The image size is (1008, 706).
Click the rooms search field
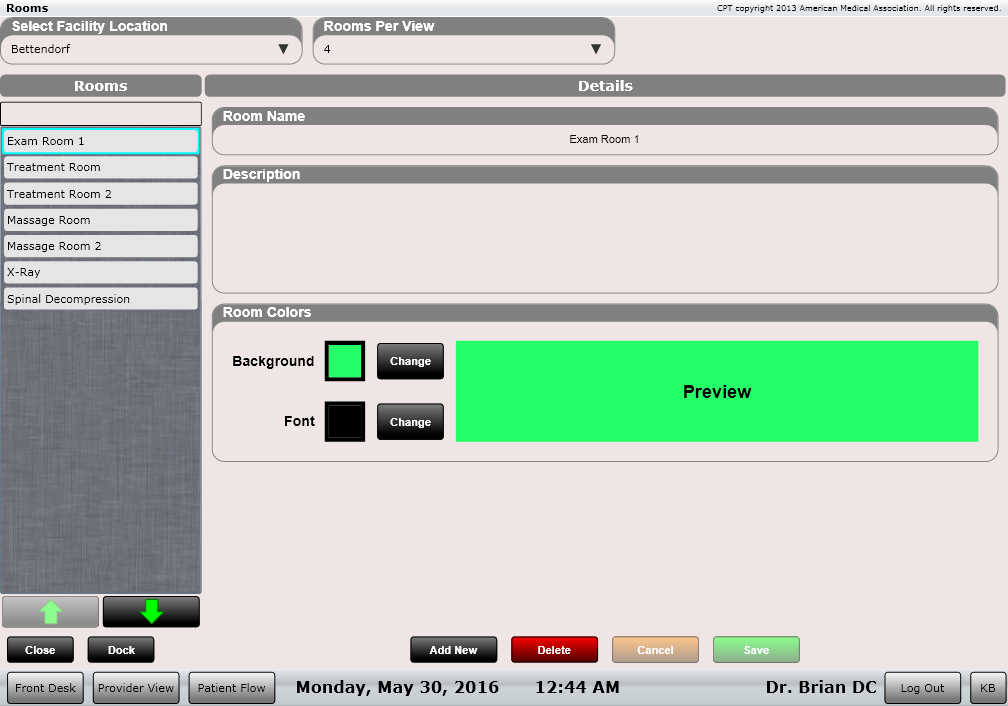point(101,114)
